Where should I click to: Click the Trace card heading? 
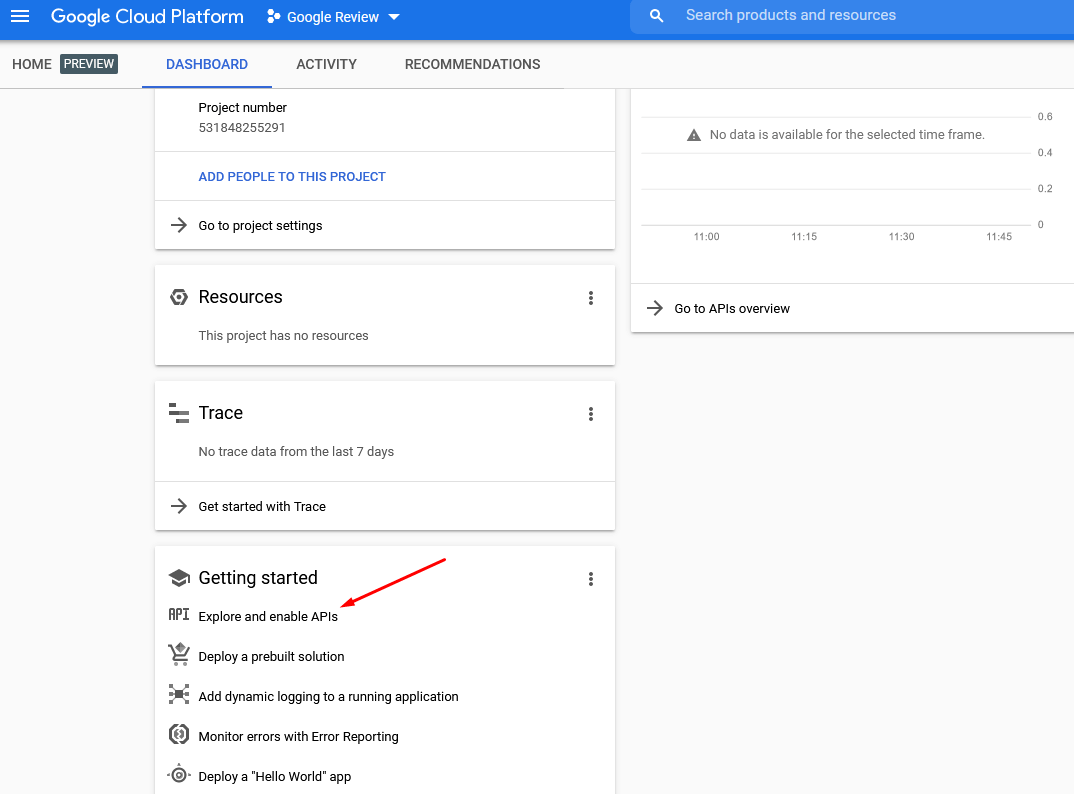point(221,413)
